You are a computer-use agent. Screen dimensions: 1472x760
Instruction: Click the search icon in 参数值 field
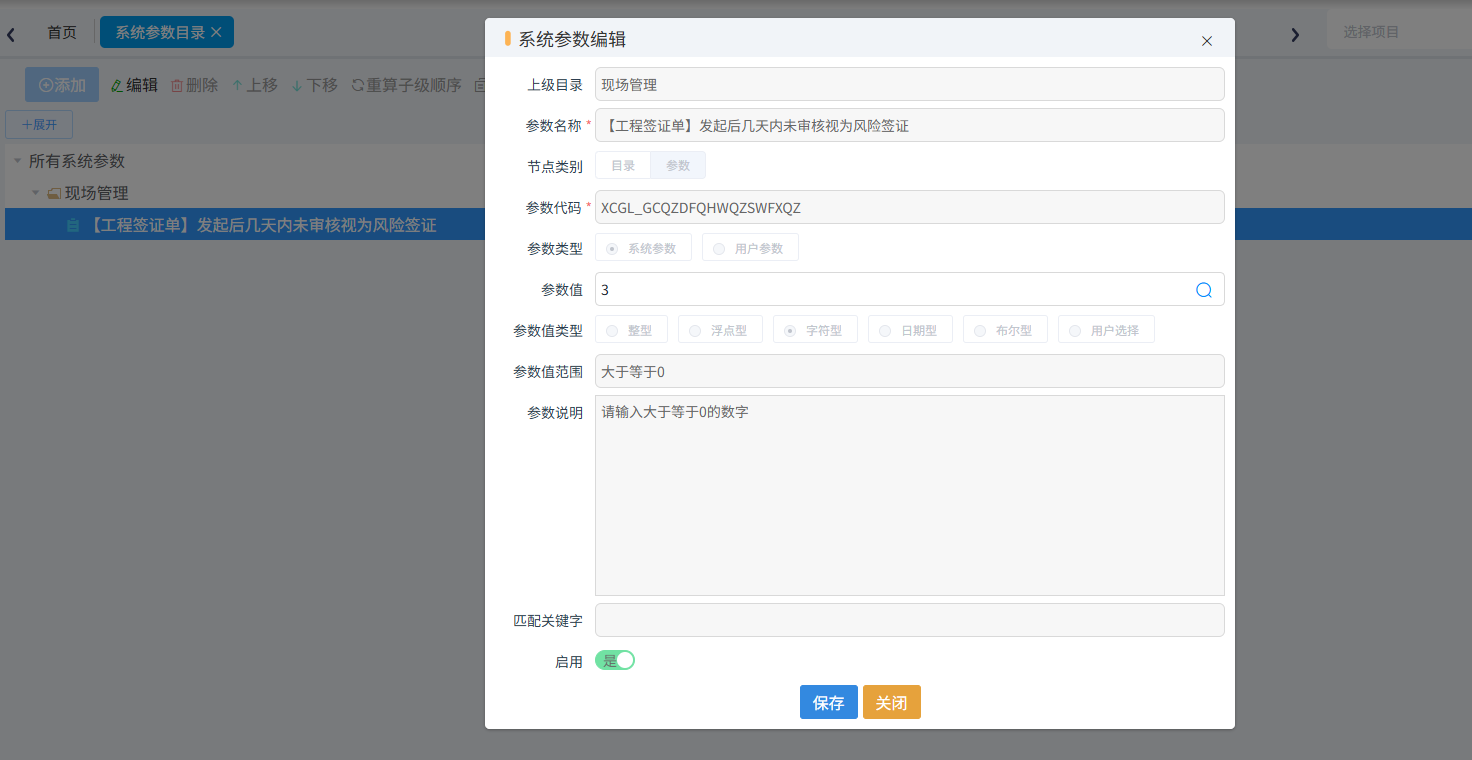coord(1204,290)
